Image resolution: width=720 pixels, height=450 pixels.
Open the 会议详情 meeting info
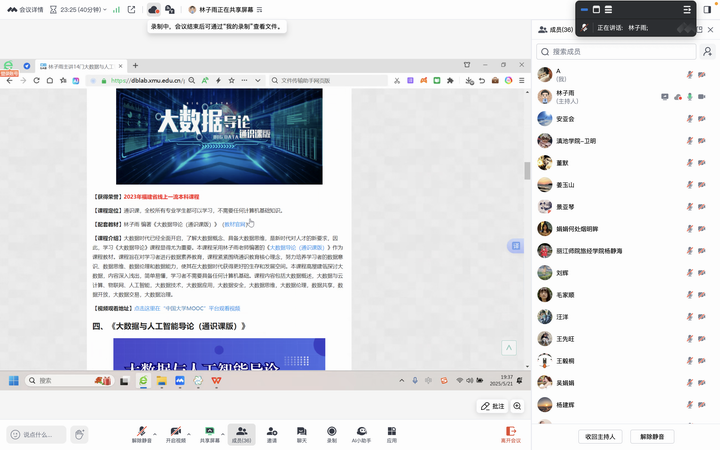click(25, 10)
